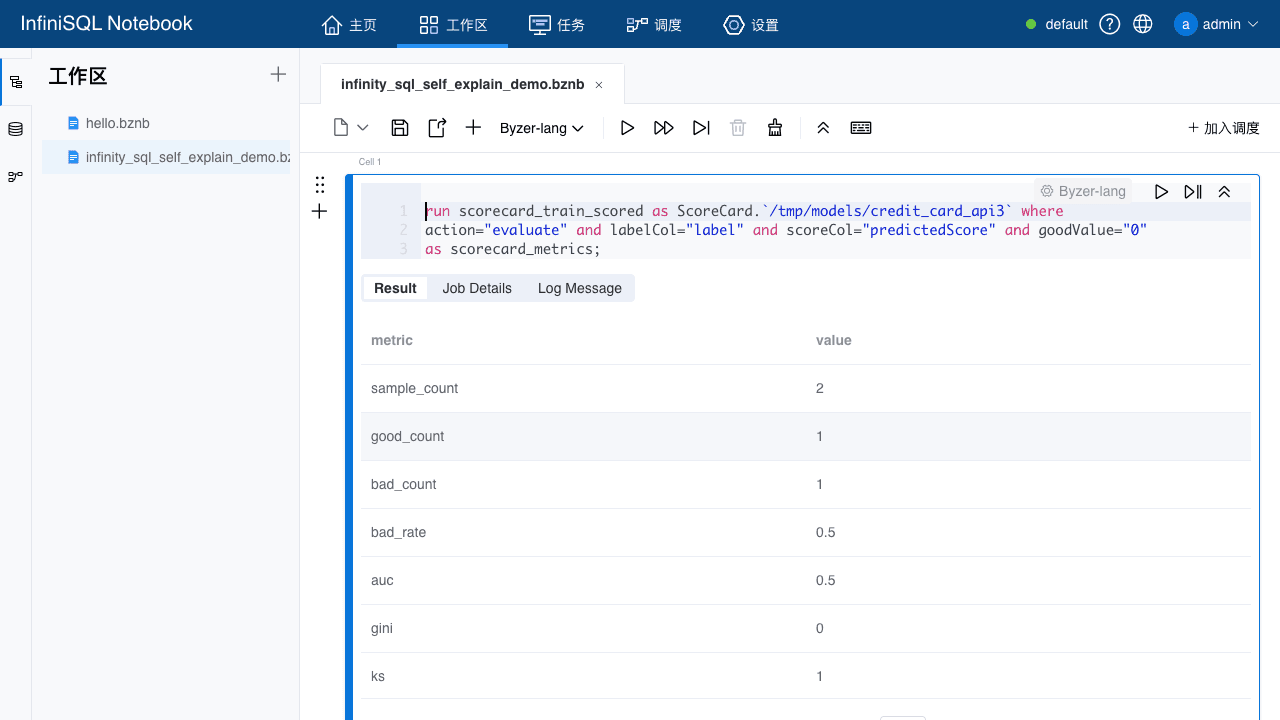
Task: Select the ks metric cell
Action: [x=378, y=676]
